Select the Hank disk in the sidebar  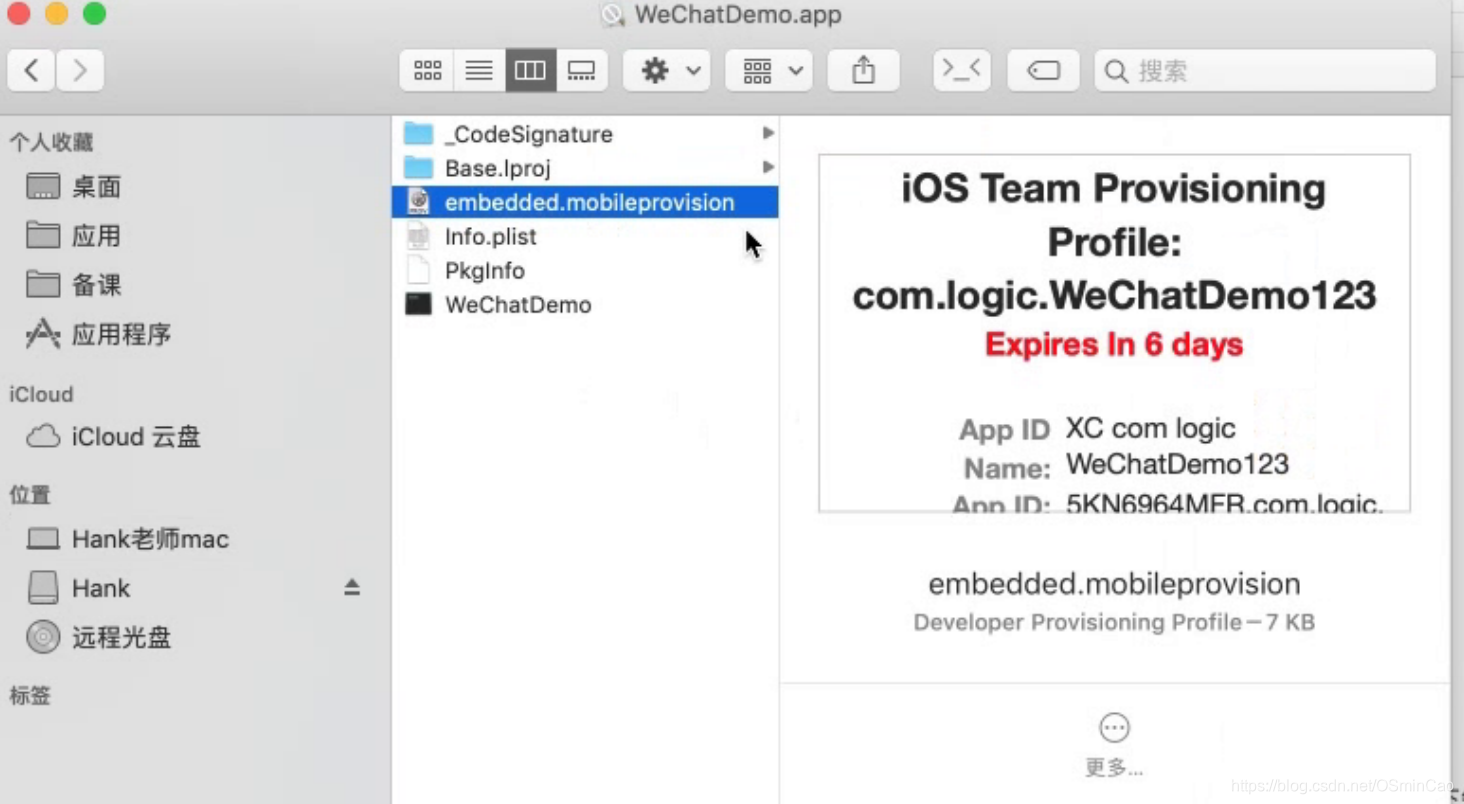click(x=101, y=588)
